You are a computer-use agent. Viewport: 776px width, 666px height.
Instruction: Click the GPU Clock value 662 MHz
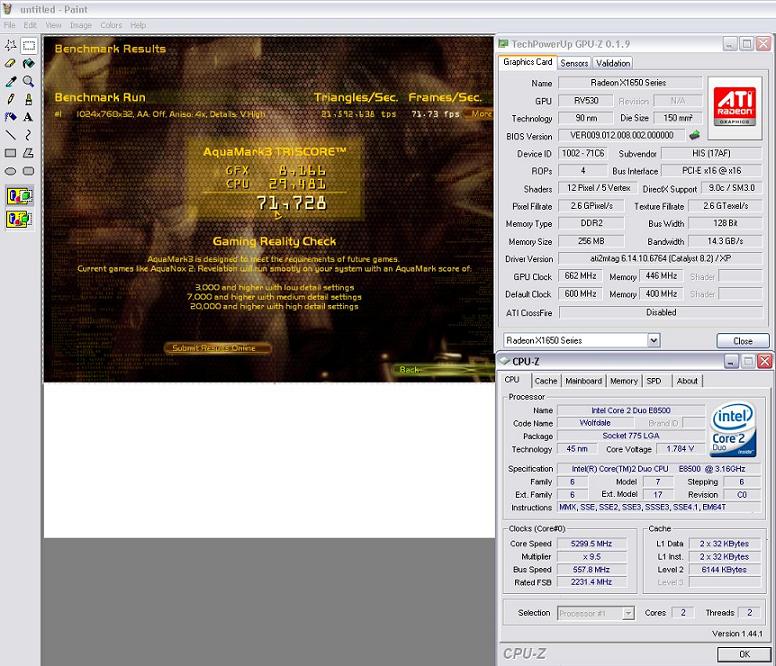(580, 276)
